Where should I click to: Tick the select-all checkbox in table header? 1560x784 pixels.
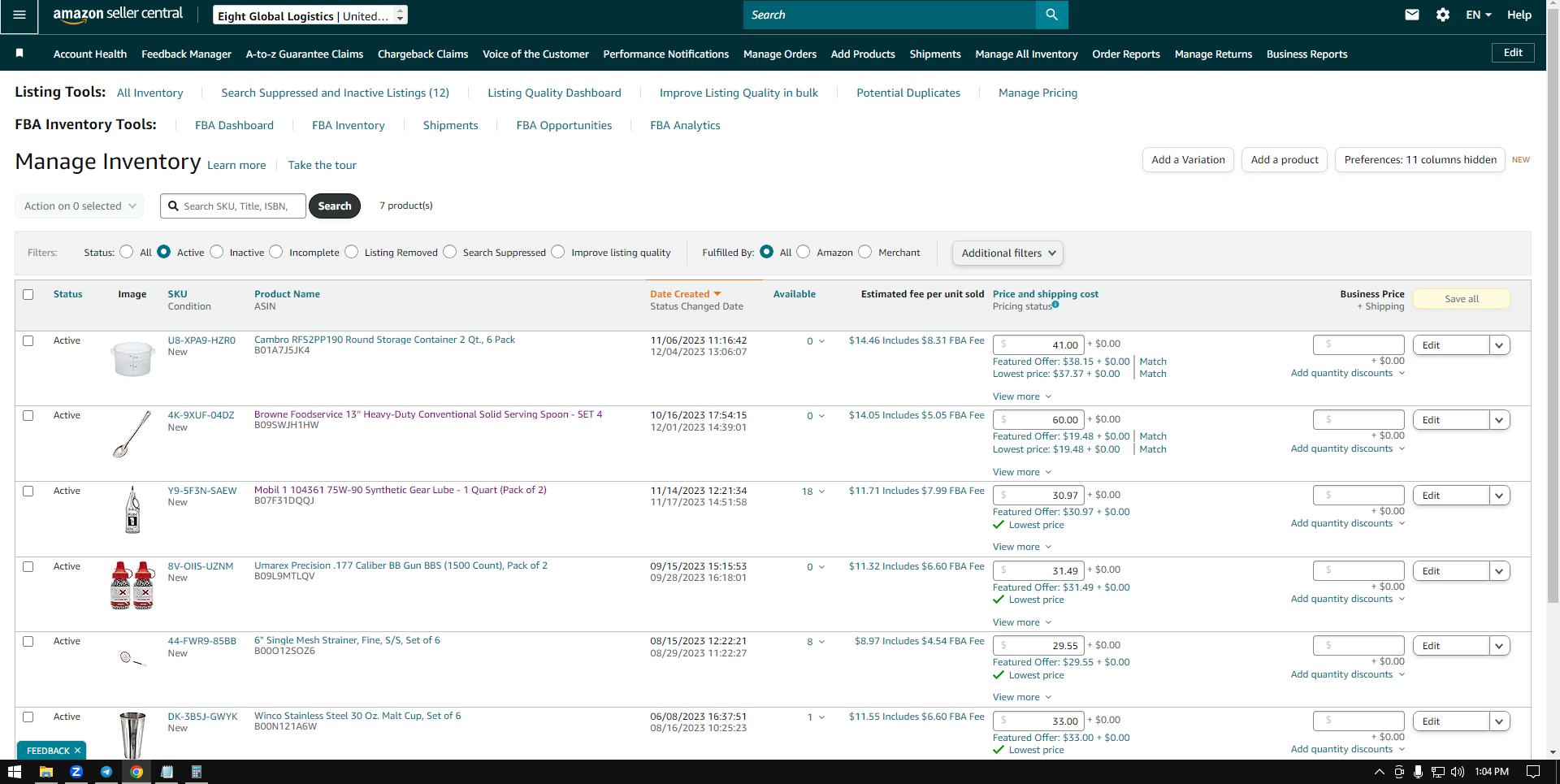pyautogui.click(x=28, y=294)
